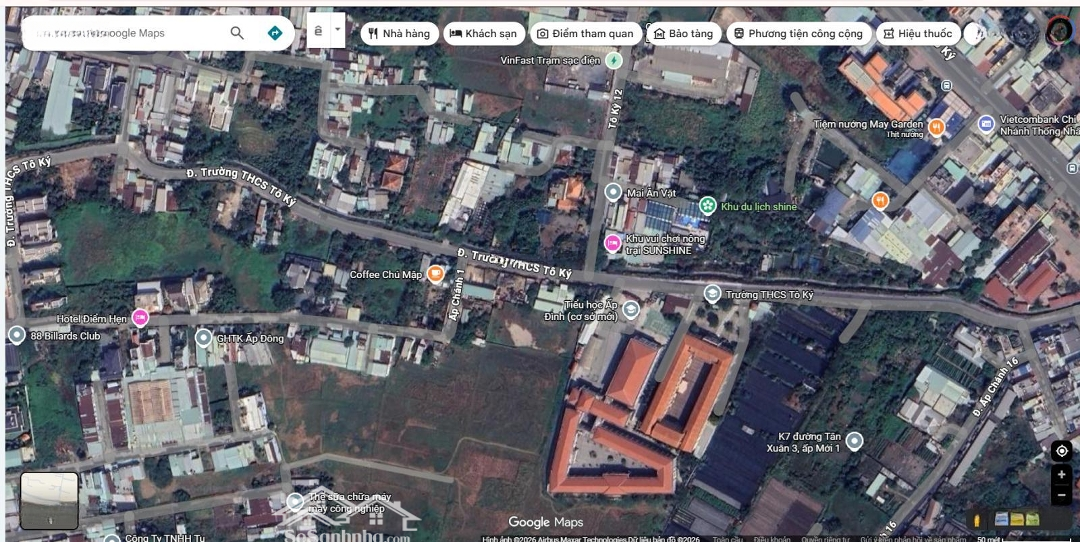
Task: Toggle the first map-type tile beside pegman
Action: pos(1002,519)
